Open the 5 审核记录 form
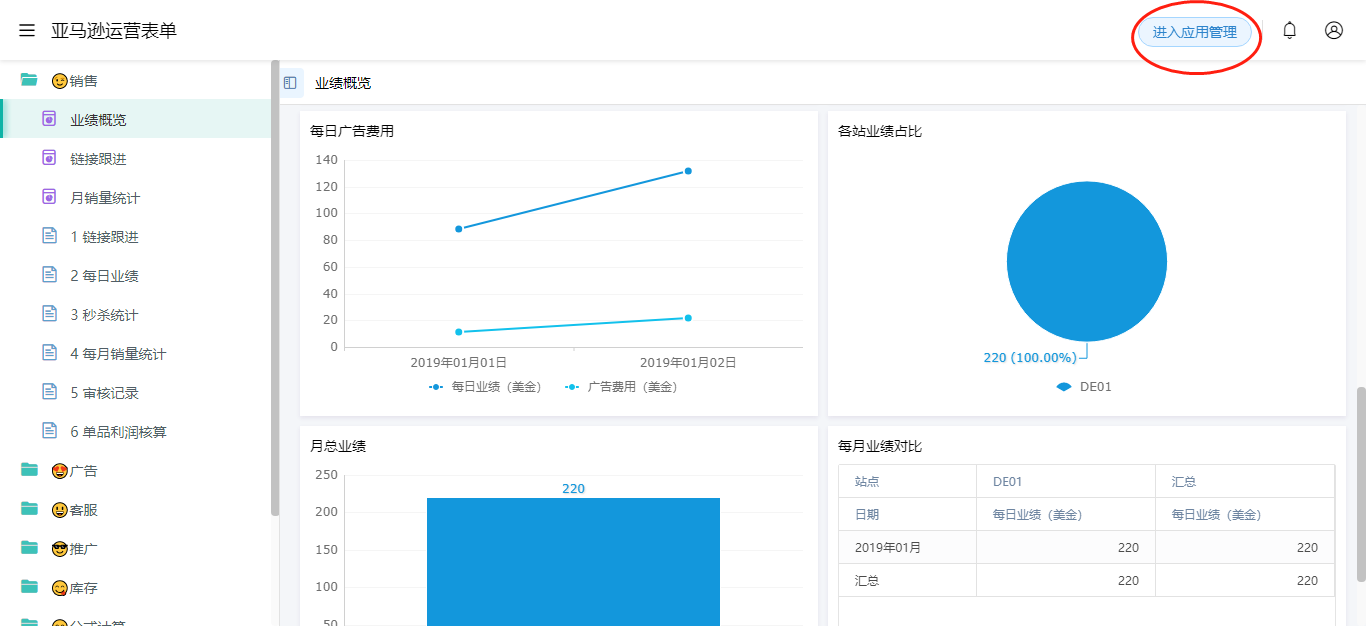Viewport: 1366px width, 626px height. [x=136, y=392]
